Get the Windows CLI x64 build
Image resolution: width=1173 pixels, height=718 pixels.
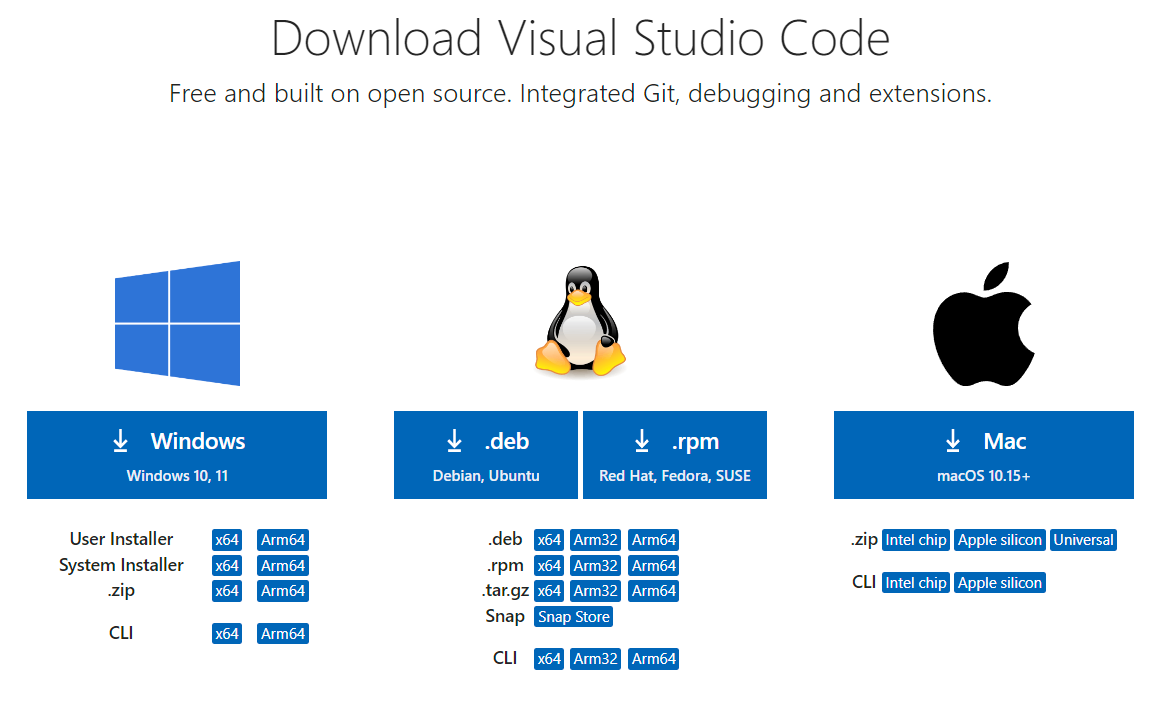(x=227, y=633)
